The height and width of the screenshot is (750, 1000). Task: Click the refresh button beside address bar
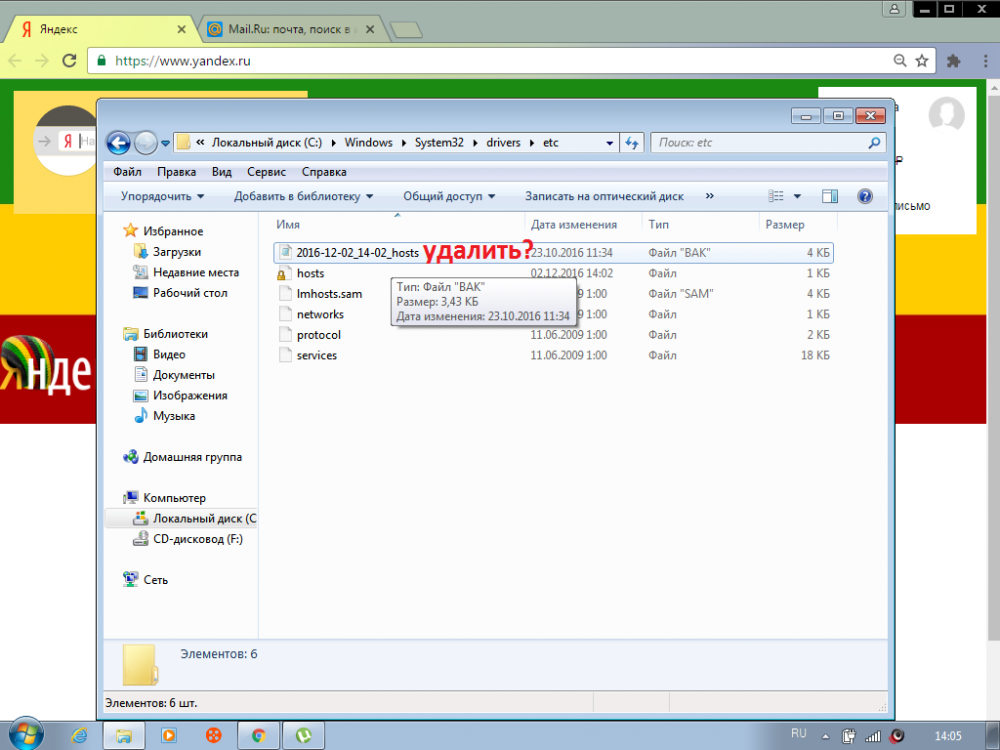coord(632,143)
